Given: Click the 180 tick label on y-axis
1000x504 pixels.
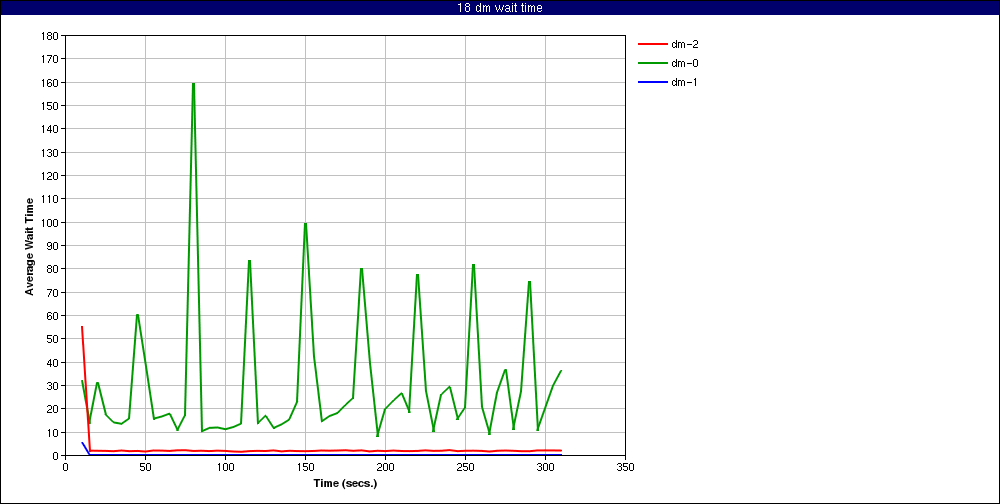Looking at the screenshot, I should 48,36.
